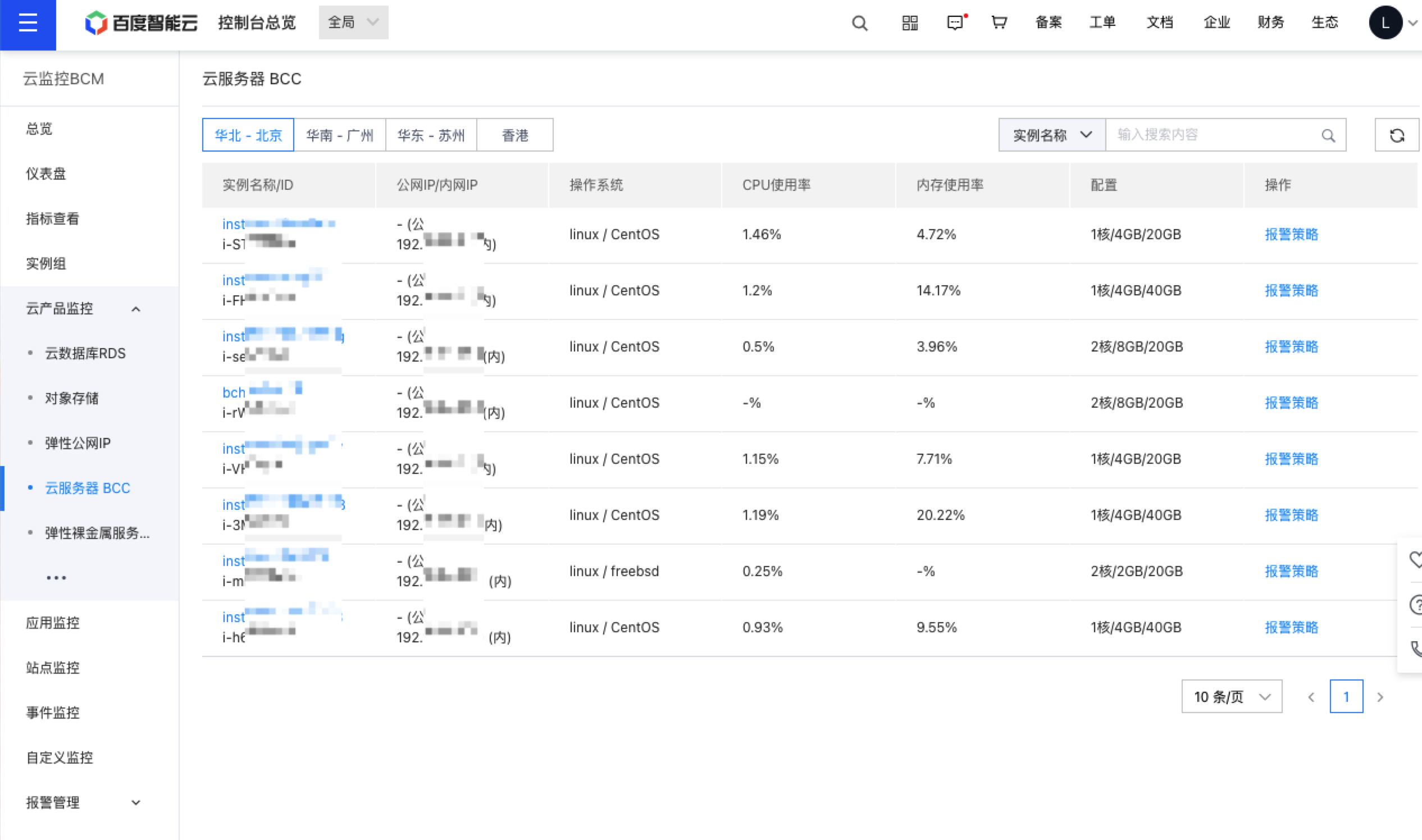Expand the account menu chevron
This screenshot has height=840, width=1422.
click(x=1412, y=23)
